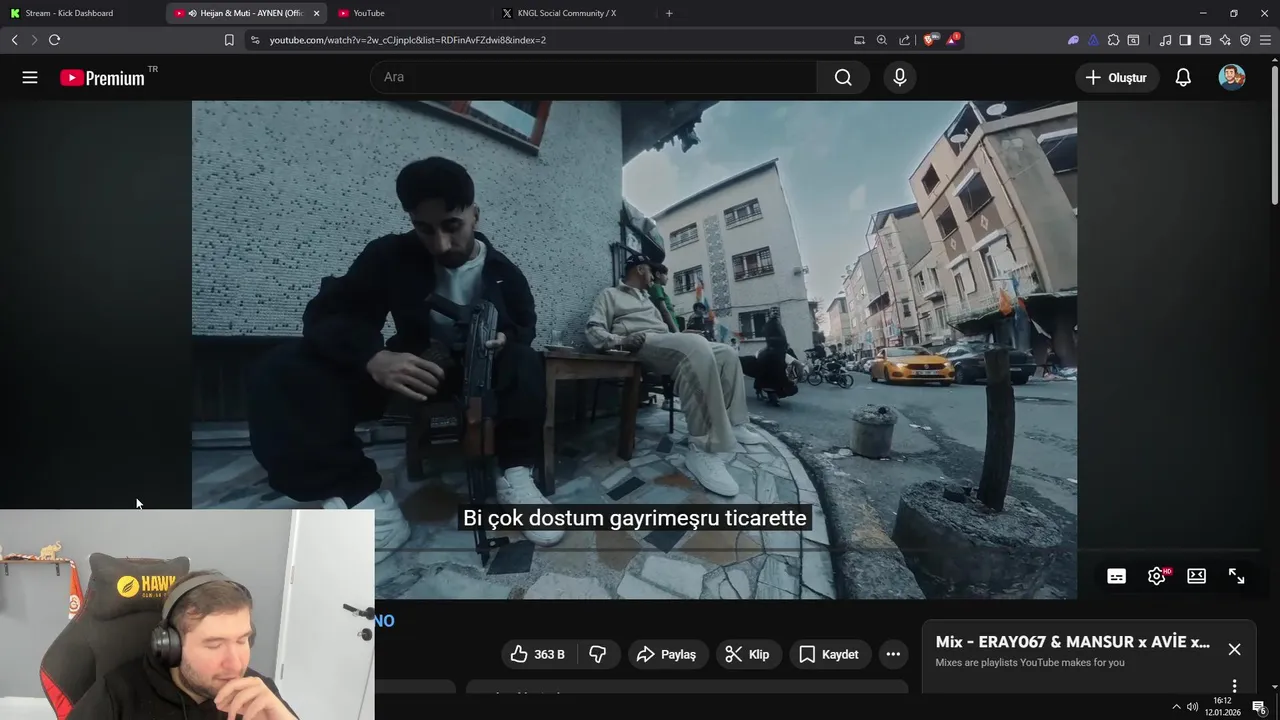Click the share page icon in address bar
Image resolution: width=1280 pixels, height=720 pixels.
point(905,40)
